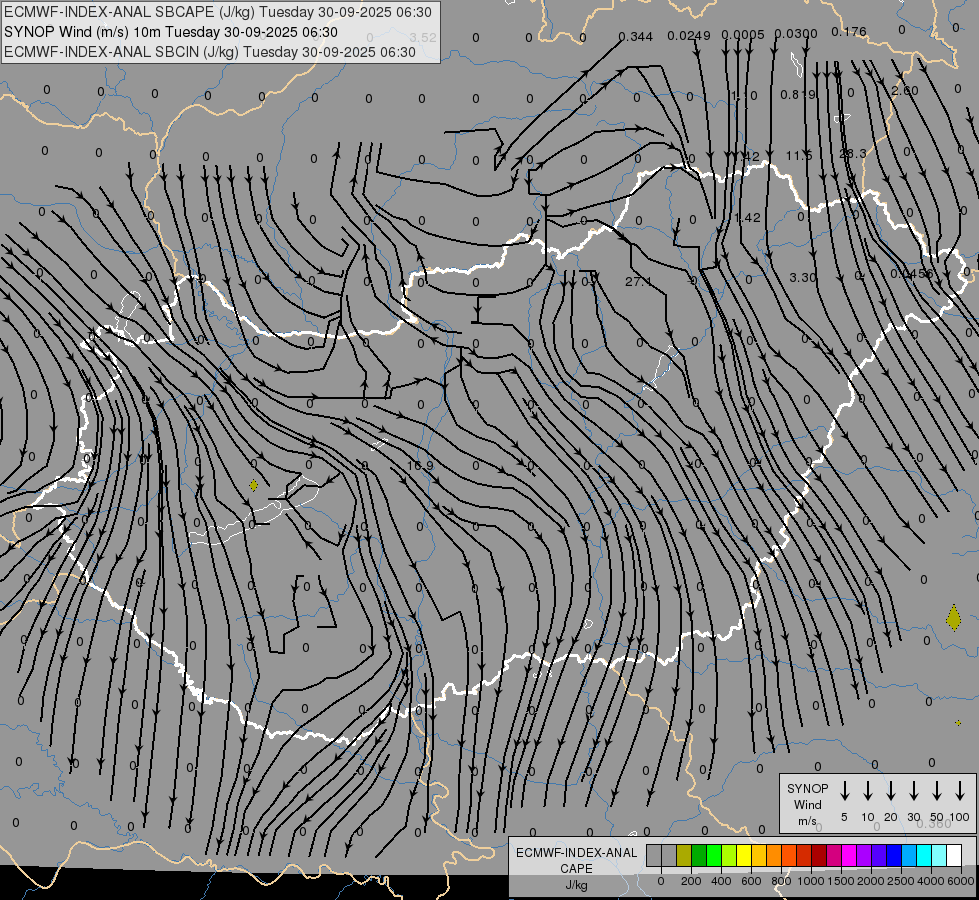Click the wind arrow labeled 30 in SYNOP legend
This screenshot has height=900, width=979.
click(913, 791)
